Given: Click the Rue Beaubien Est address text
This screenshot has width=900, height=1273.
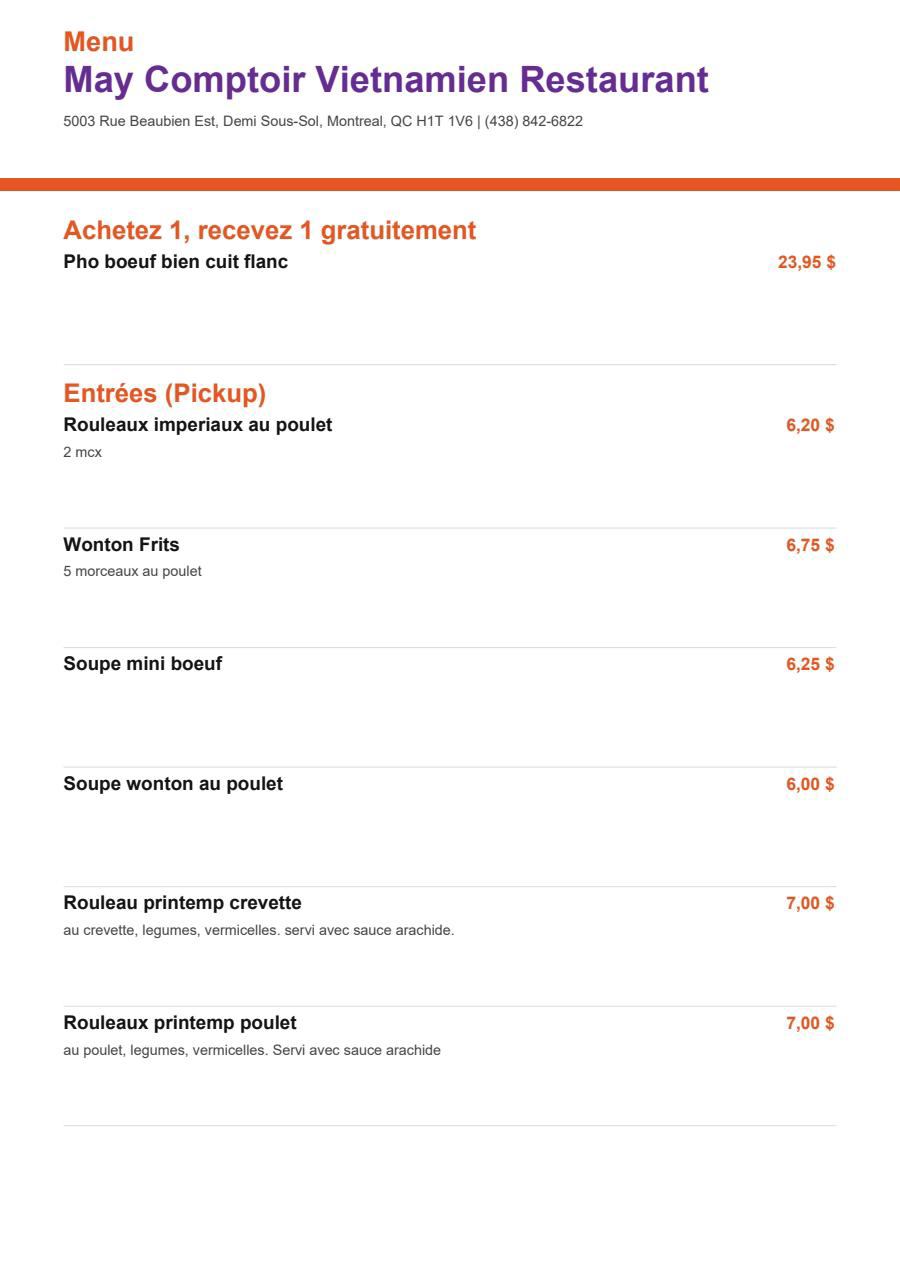Looking at the screenshot, I should pyautogui.click(x=267, y=122).
